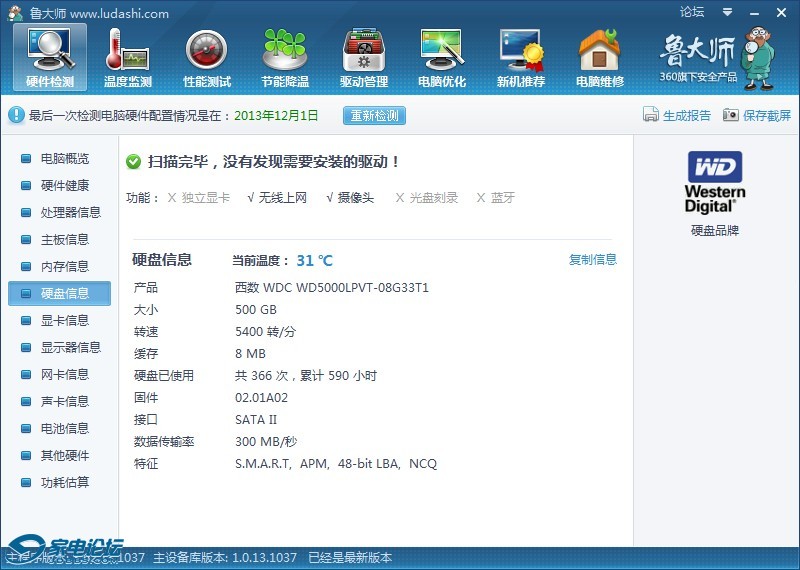Click the 8 MB cache value
The width and height of the screenshot is (800, 570).
pos(250,354)
